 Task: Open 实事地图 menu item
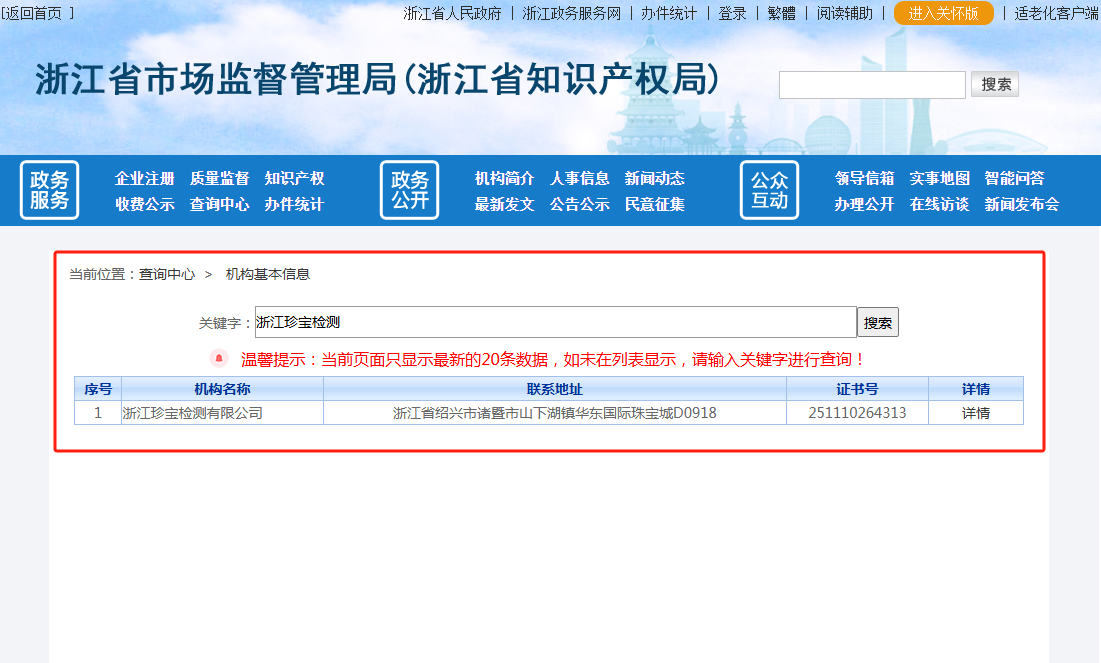point(940,178)
